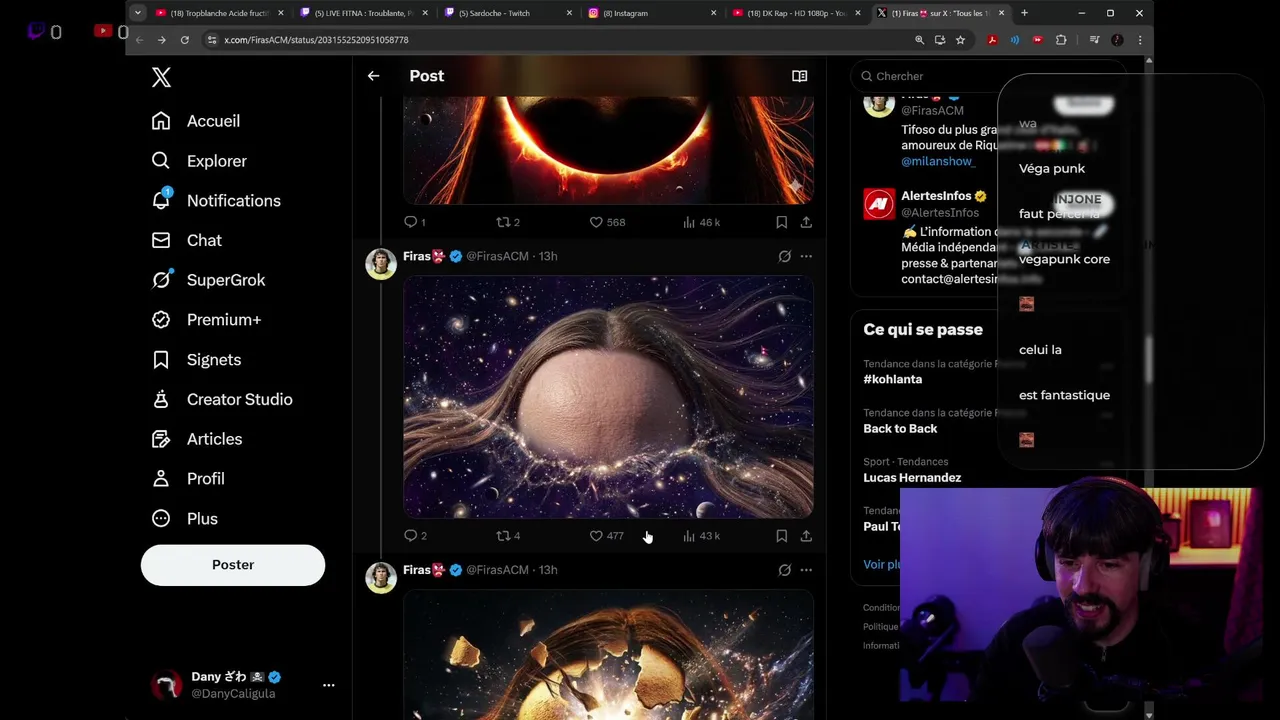Viewport: 1280px width, 720px height.
Task: Bookmark this page with the star
Action: (x=960, y=40)
